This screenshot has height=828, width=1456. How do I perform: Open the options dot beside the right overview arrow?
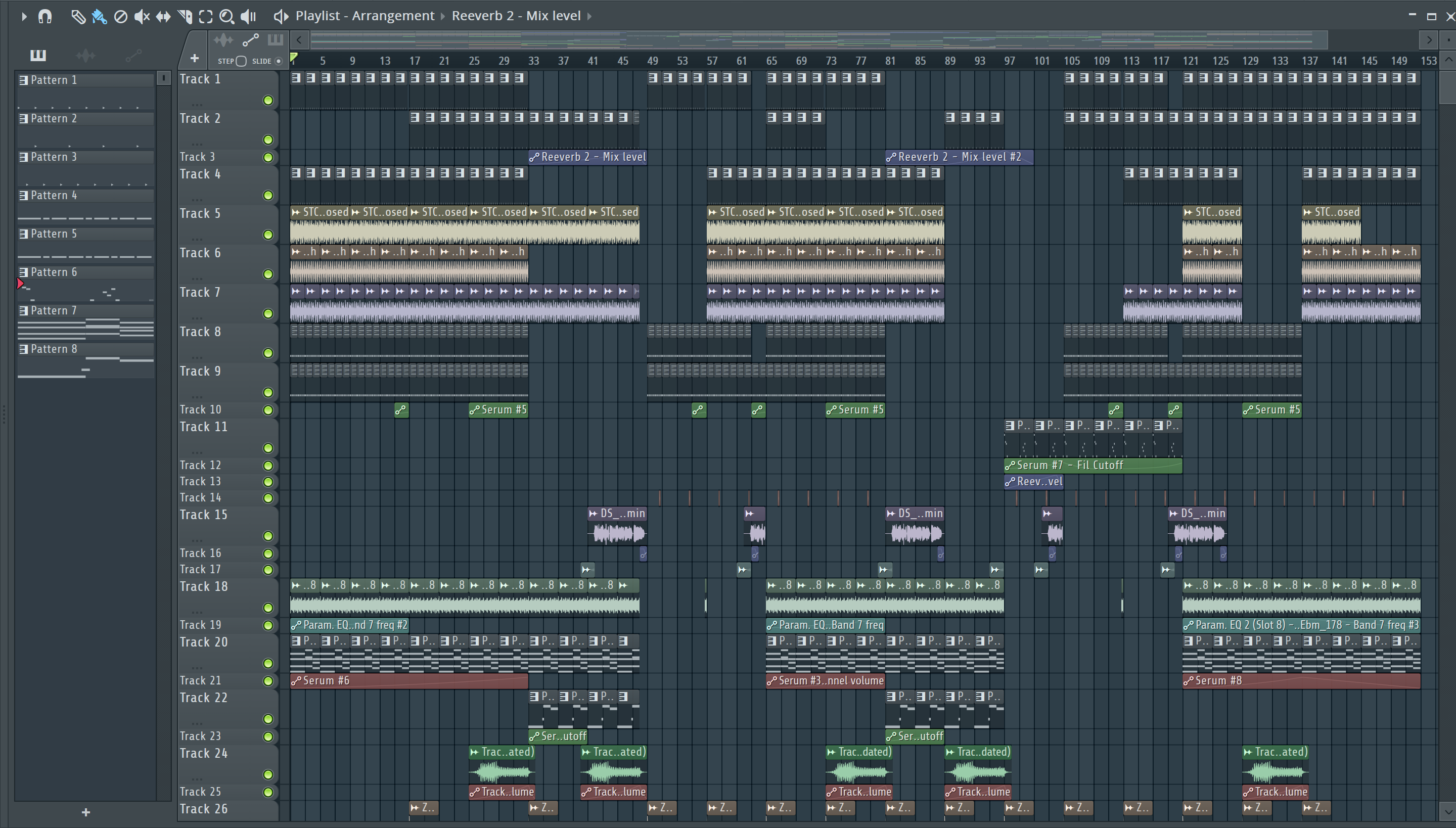tap(1448, 40)
